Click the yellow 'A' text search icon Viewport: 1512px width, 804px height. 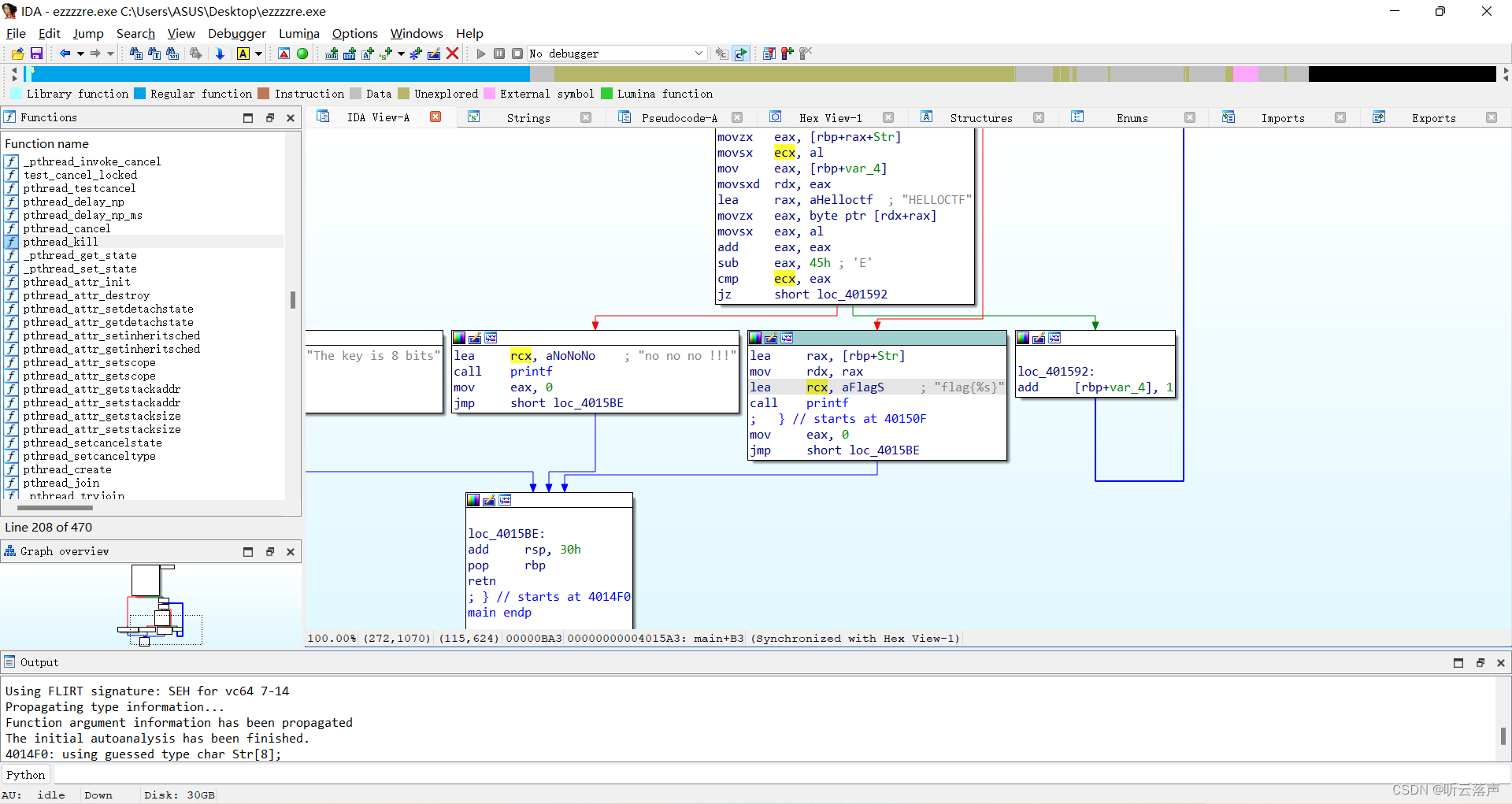point(243,54)
